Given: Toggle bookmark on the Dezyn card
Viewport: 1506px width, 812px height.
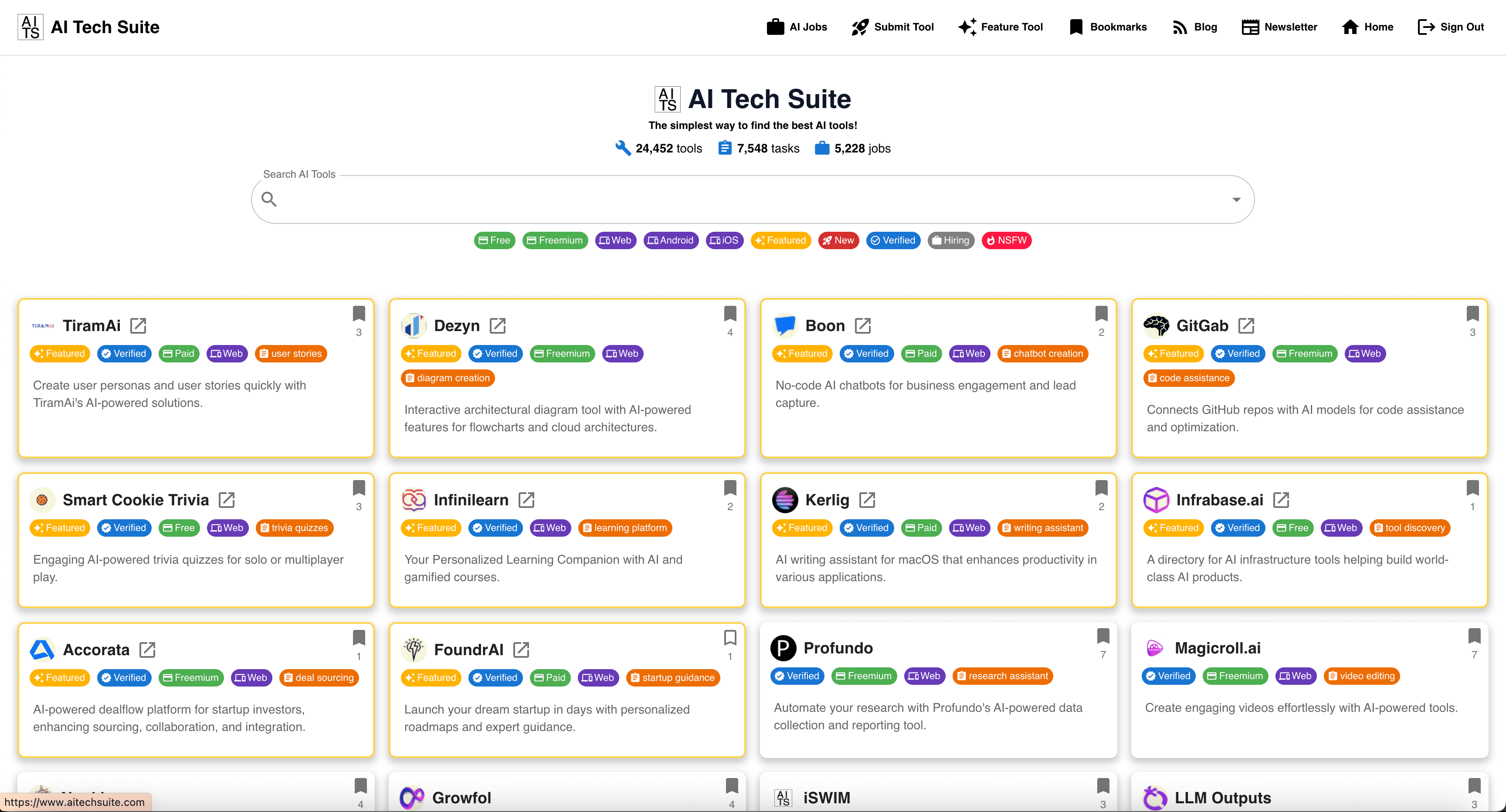Looking at the screenshot, I should point(730,314).
